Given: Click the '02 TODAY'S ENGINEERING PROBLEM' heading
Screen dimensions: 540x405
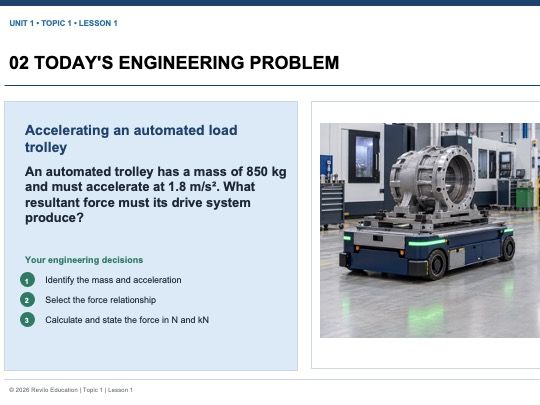Looking at the screenshot, I should pyautogui.click(x=174, y=63).
